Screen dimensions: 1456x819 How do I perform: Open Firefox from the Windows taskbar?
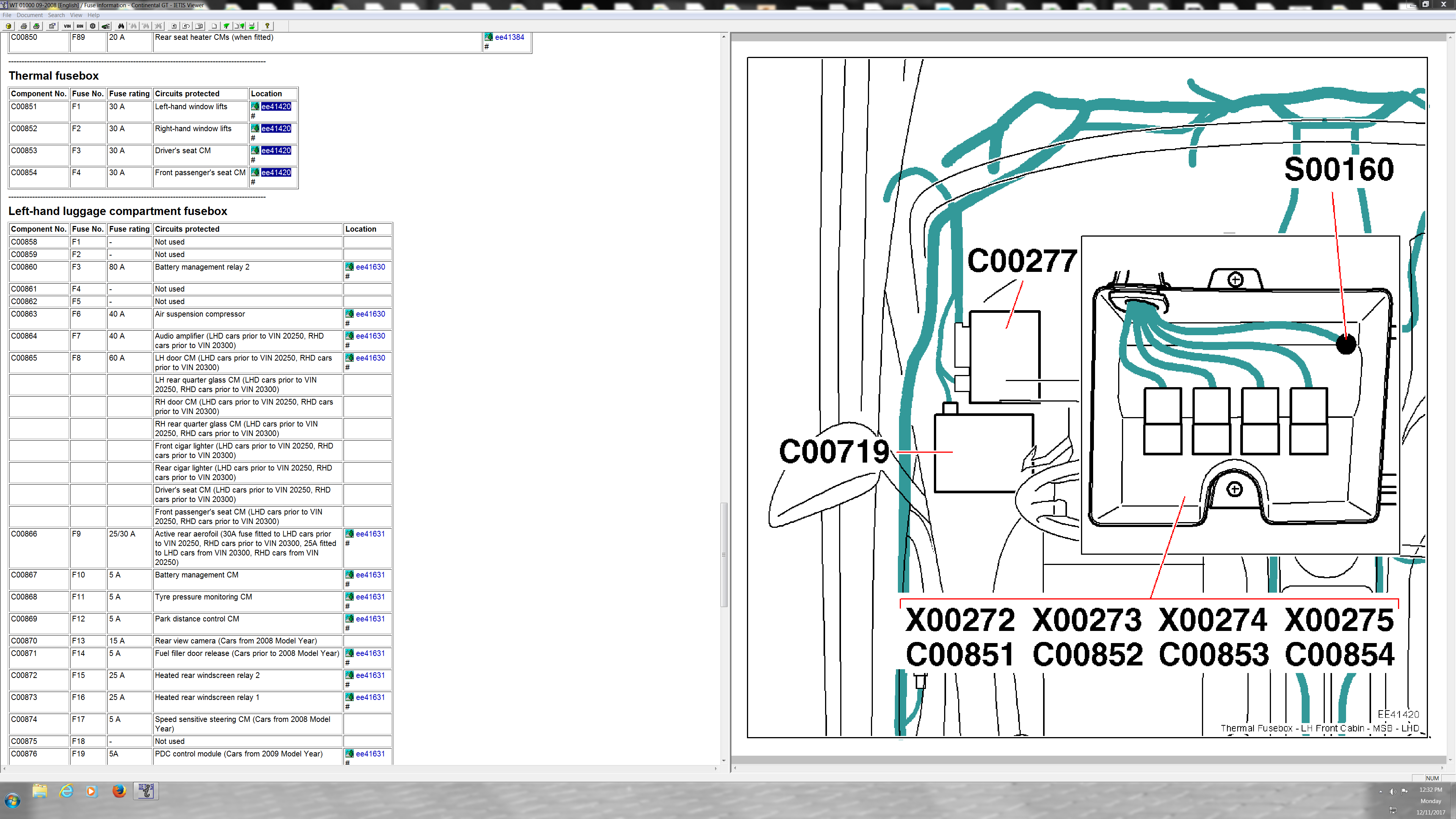(x=119, y=791)
